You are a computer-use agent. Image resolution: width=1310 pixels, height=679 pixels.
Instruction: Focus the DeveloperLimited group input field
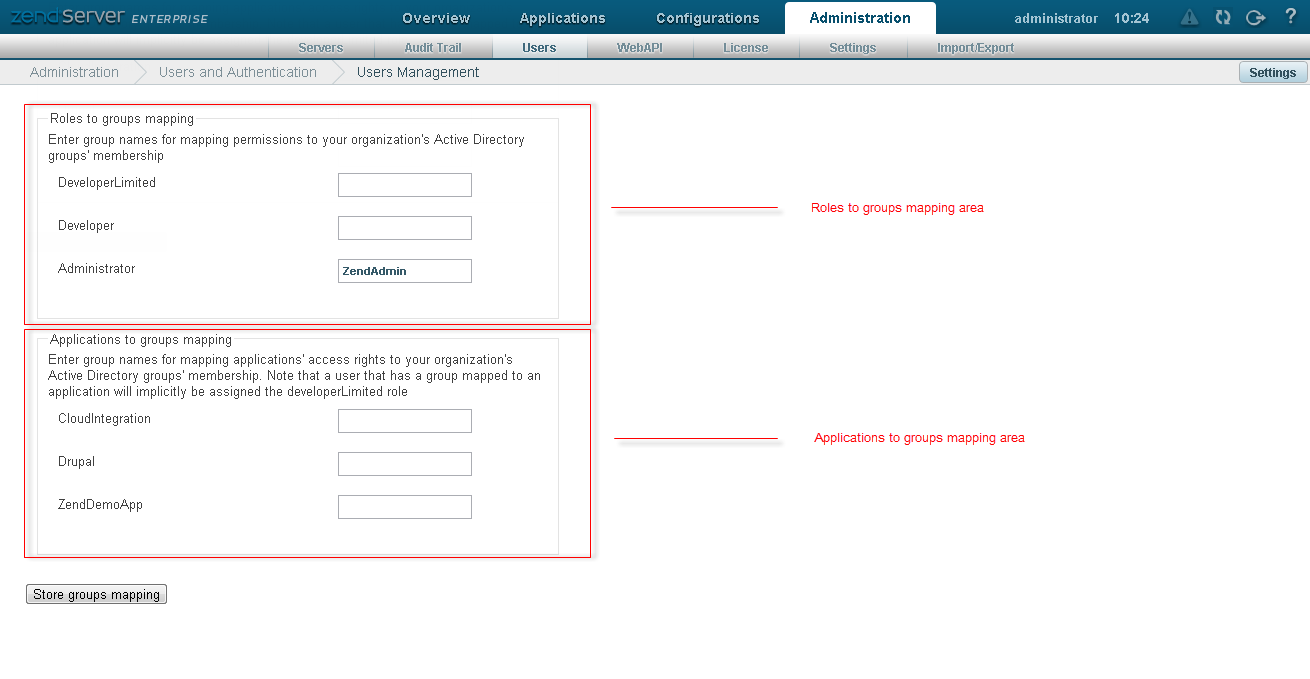tap(404, 185)
